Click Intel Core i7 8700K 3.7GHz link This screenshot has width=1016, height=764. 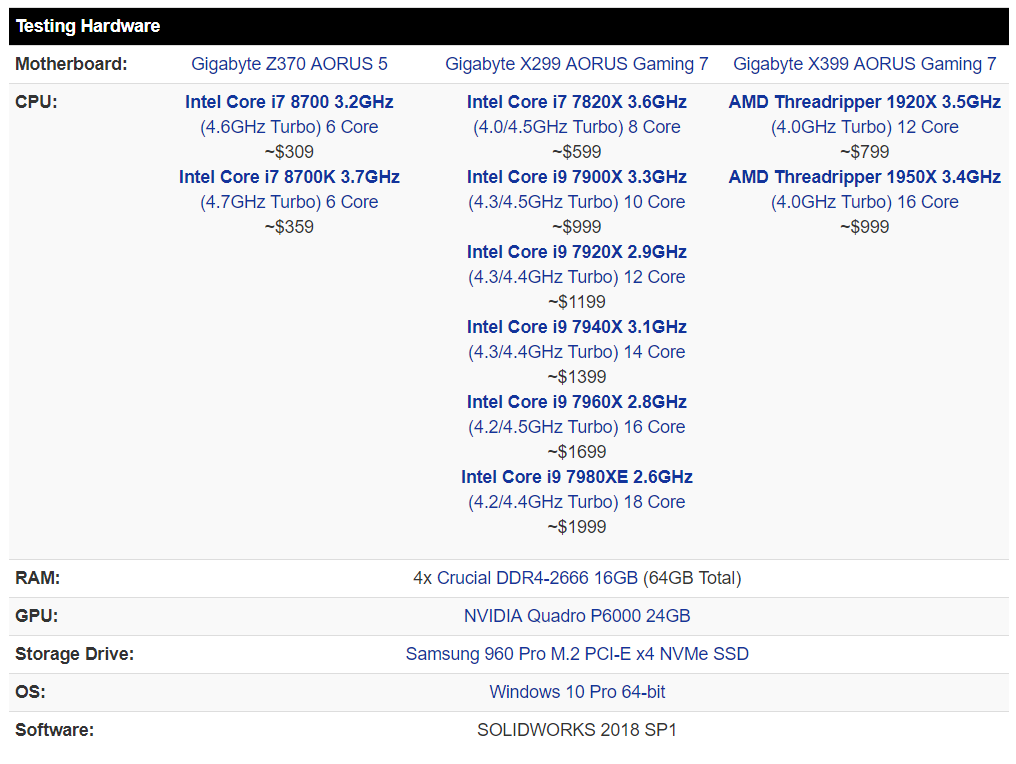(x=289, y=177)
